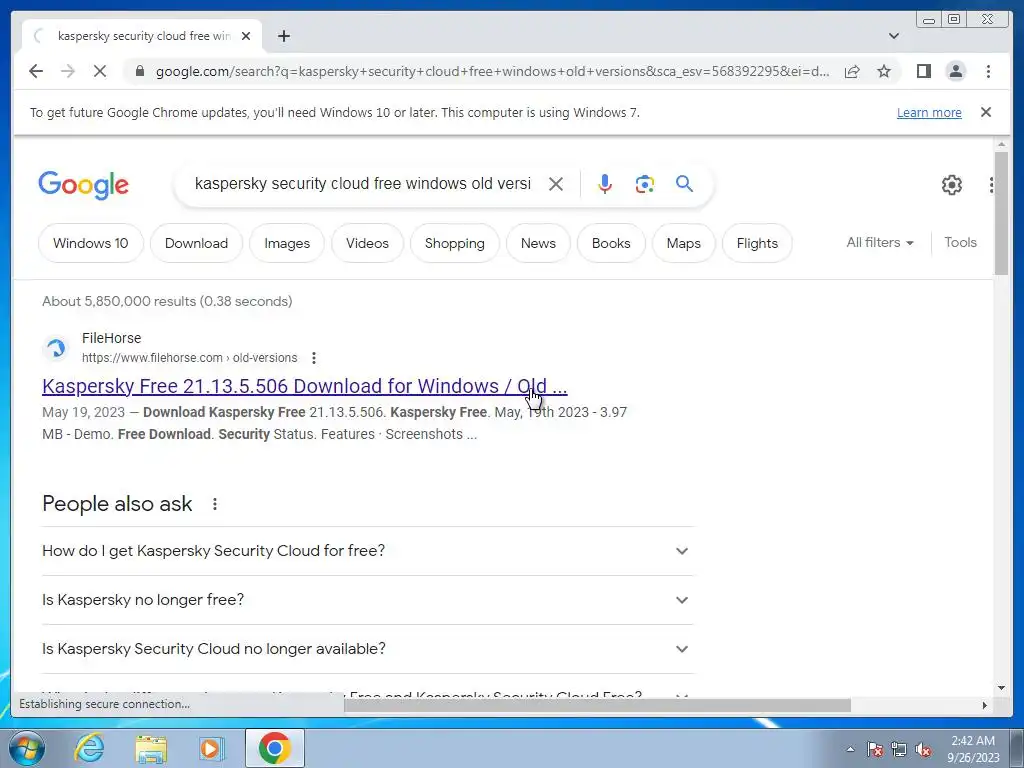Open search Tools options
1024x768 pixels.
[x=960, y=242]
